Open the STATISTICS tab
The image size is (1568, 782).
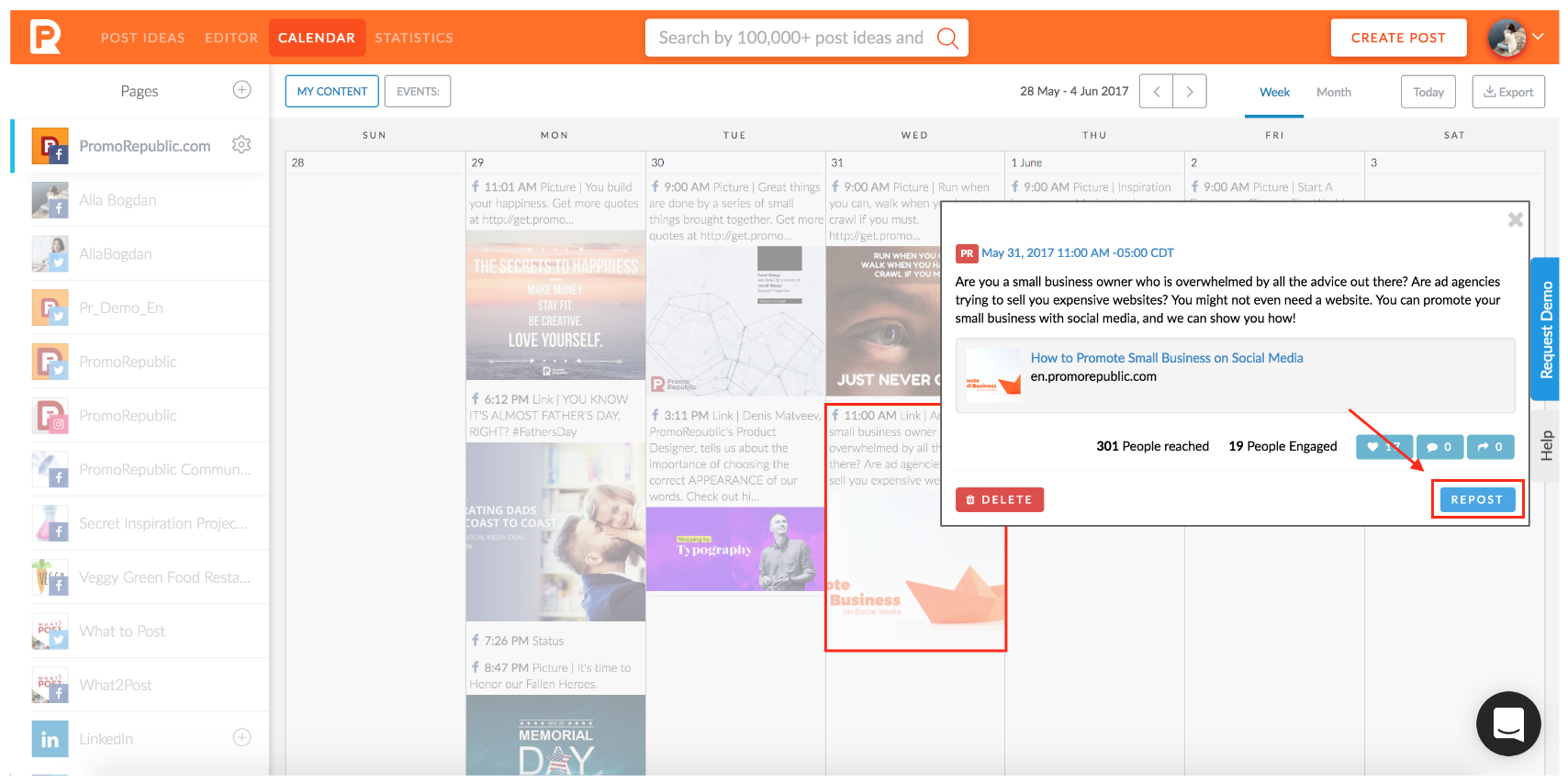(x=414, y=38)
